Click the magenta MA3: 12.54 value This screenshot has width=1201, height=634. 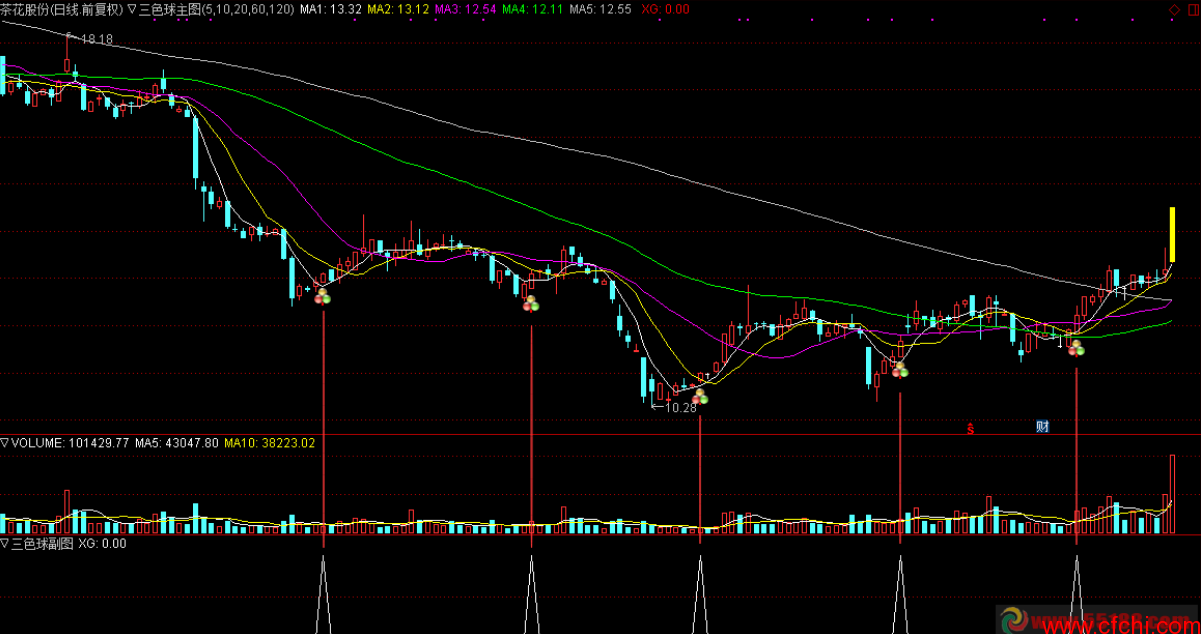click(x=465, y=8)
